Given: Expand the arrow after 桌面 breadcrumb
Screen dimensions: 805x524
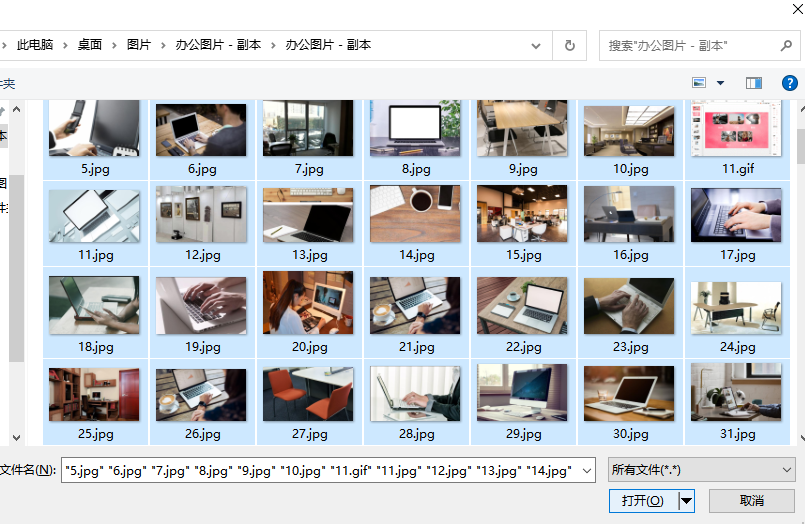Looking at the screenshot, I should click(114, 46).
